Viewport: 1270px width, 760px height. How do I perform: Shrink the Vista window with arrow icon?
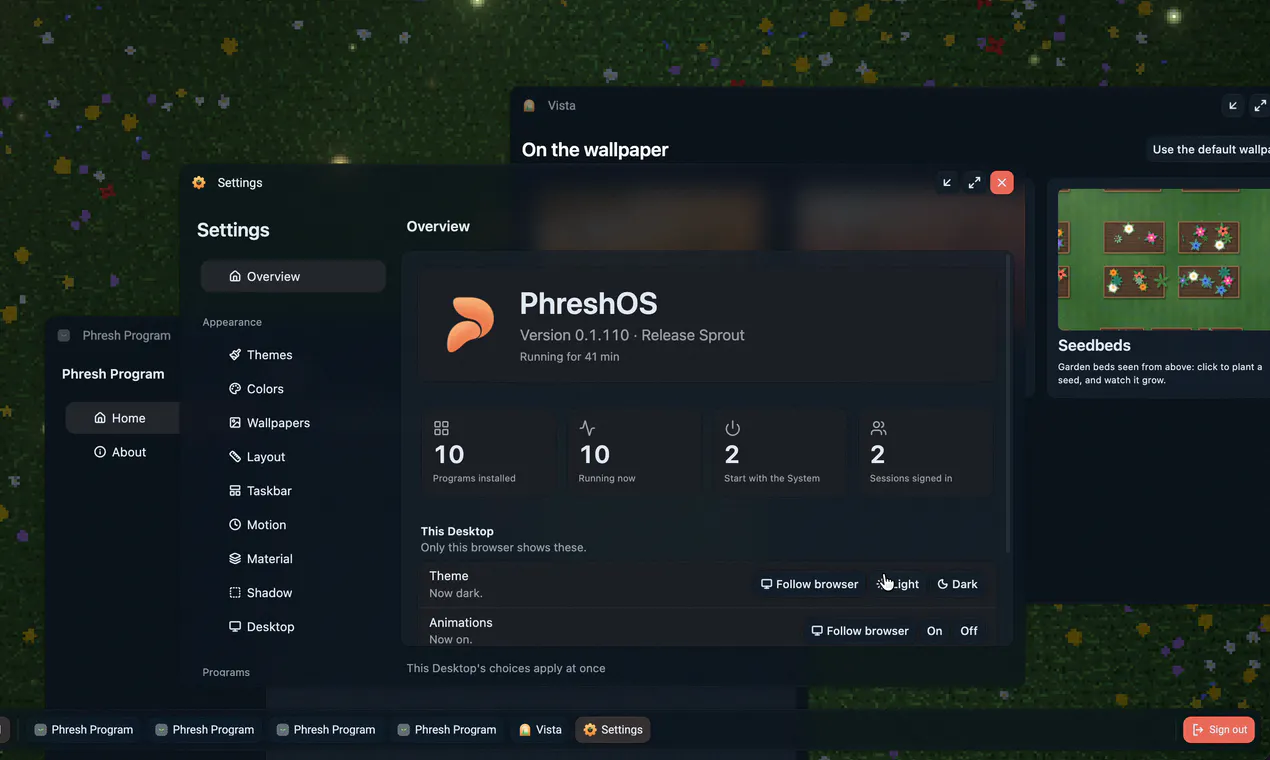coord(1233,105)
